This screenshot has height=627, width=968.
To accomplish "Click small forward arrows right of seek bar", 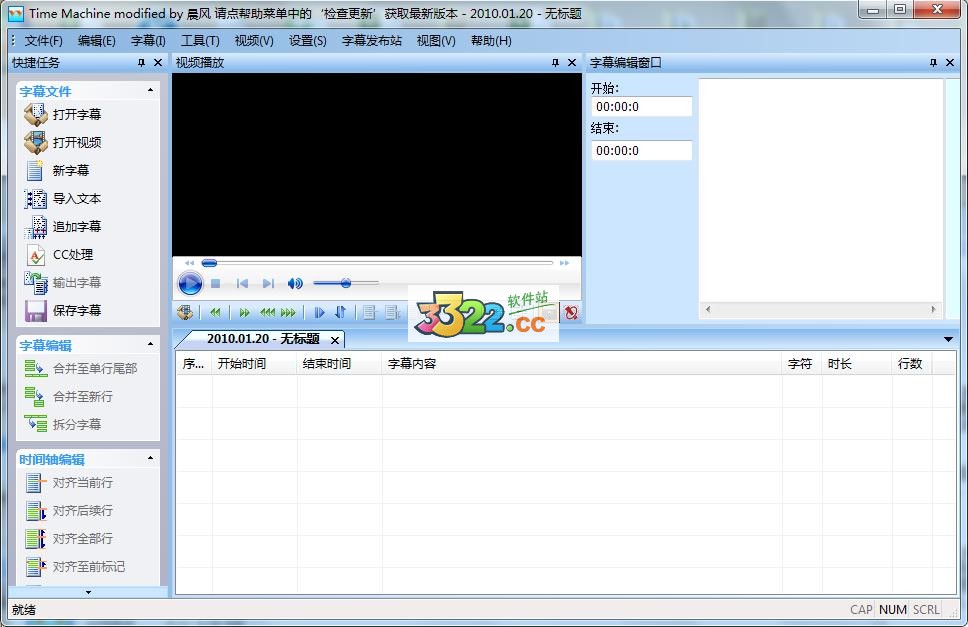I will pyautogui.click(x=564, y=263).
